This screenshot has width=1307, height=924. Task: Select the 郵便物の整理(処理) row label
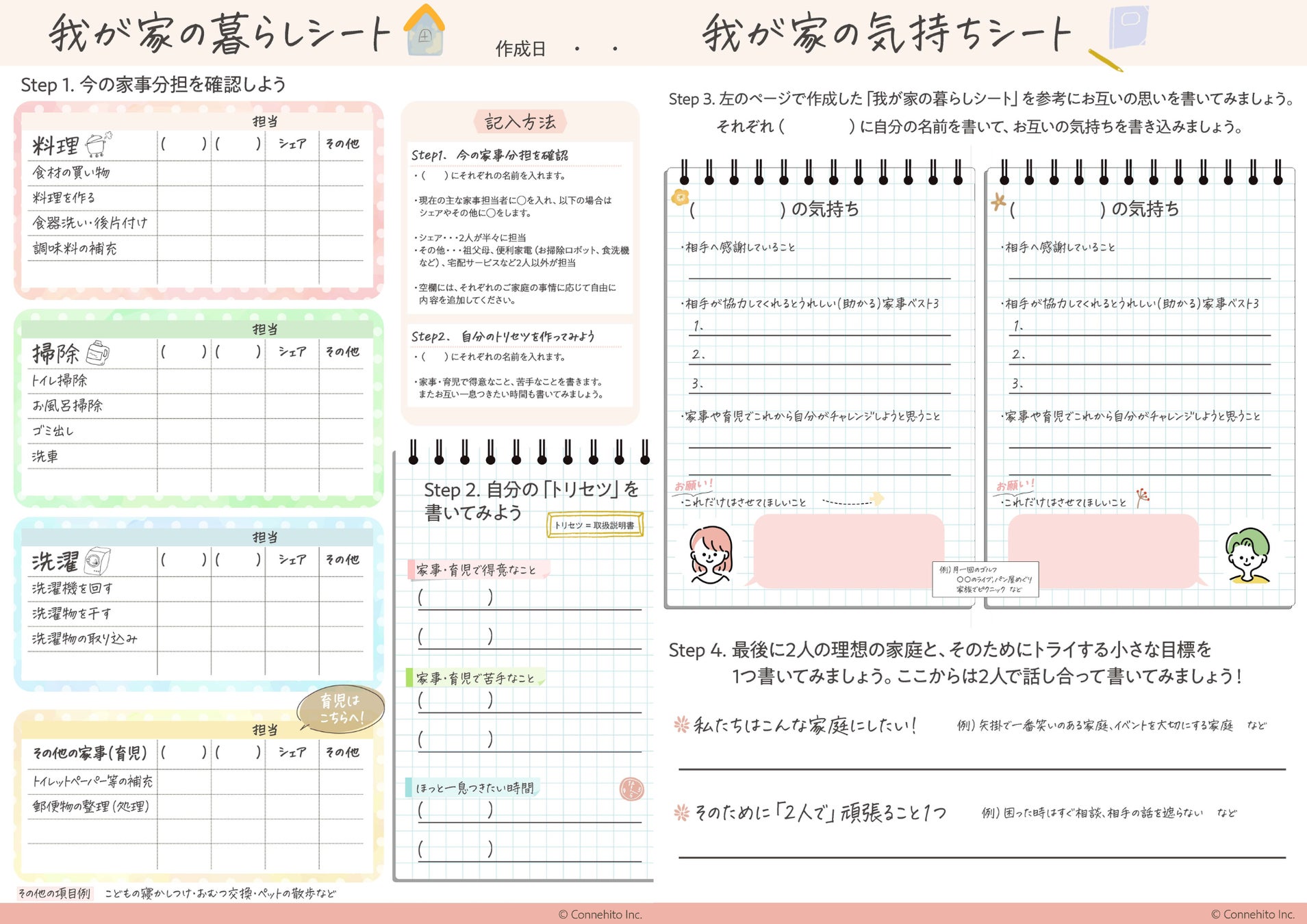click(91, 806)
